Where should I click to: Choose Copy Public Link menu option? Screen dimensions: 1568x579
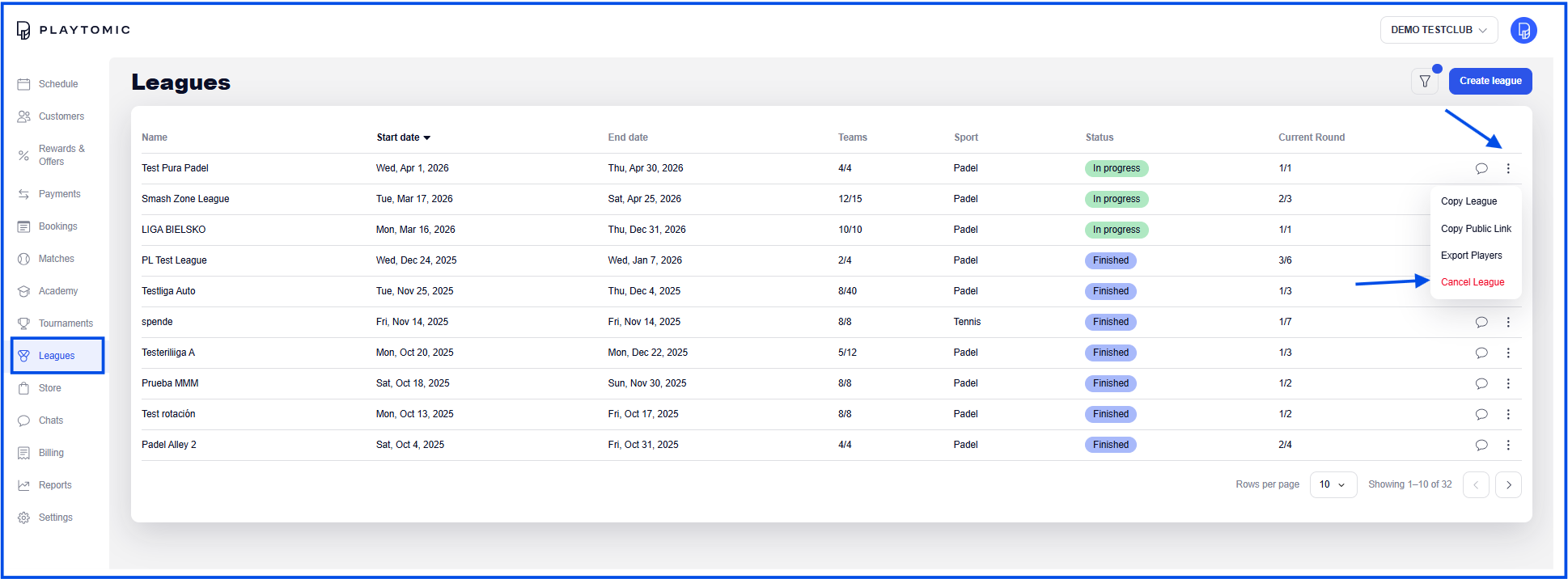pos(1475,229)
